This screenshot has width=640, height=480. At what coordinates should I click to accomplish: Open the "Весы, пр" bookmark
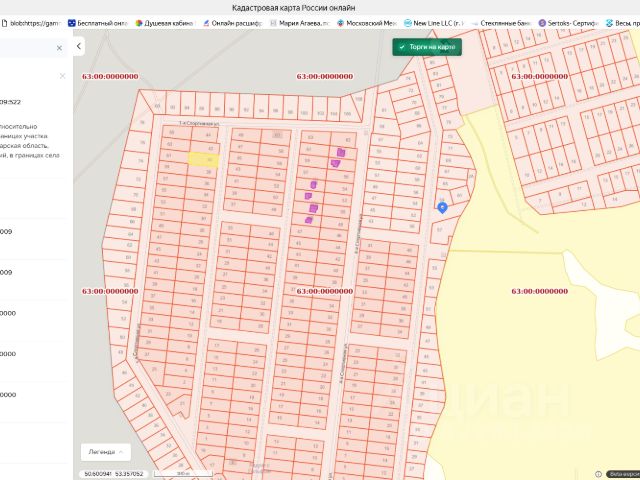coord(623,23)
